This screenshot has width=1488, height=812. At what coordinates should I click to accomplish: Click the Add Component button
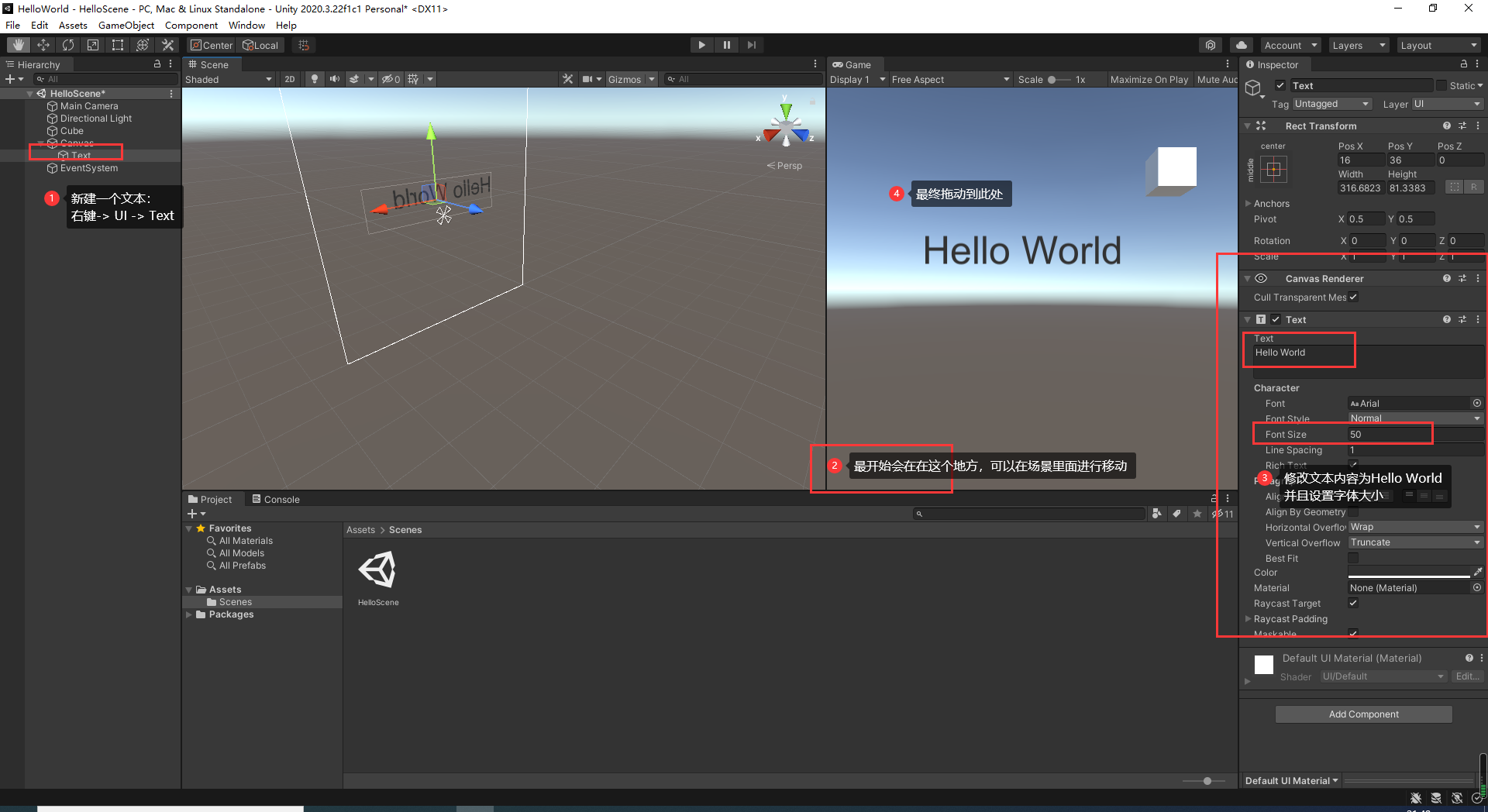point(1364,714)
